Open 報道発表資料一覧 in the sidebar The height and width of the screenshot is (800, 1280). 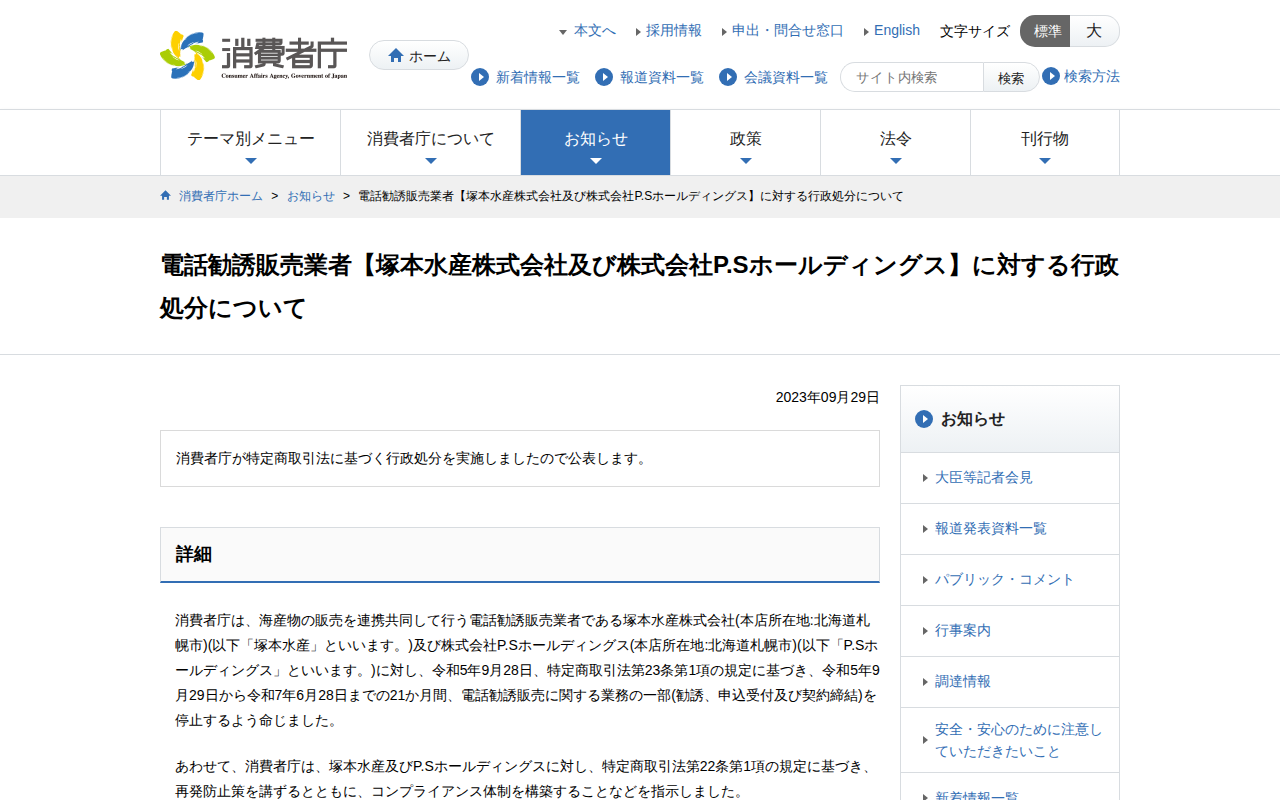point(1010,529)
